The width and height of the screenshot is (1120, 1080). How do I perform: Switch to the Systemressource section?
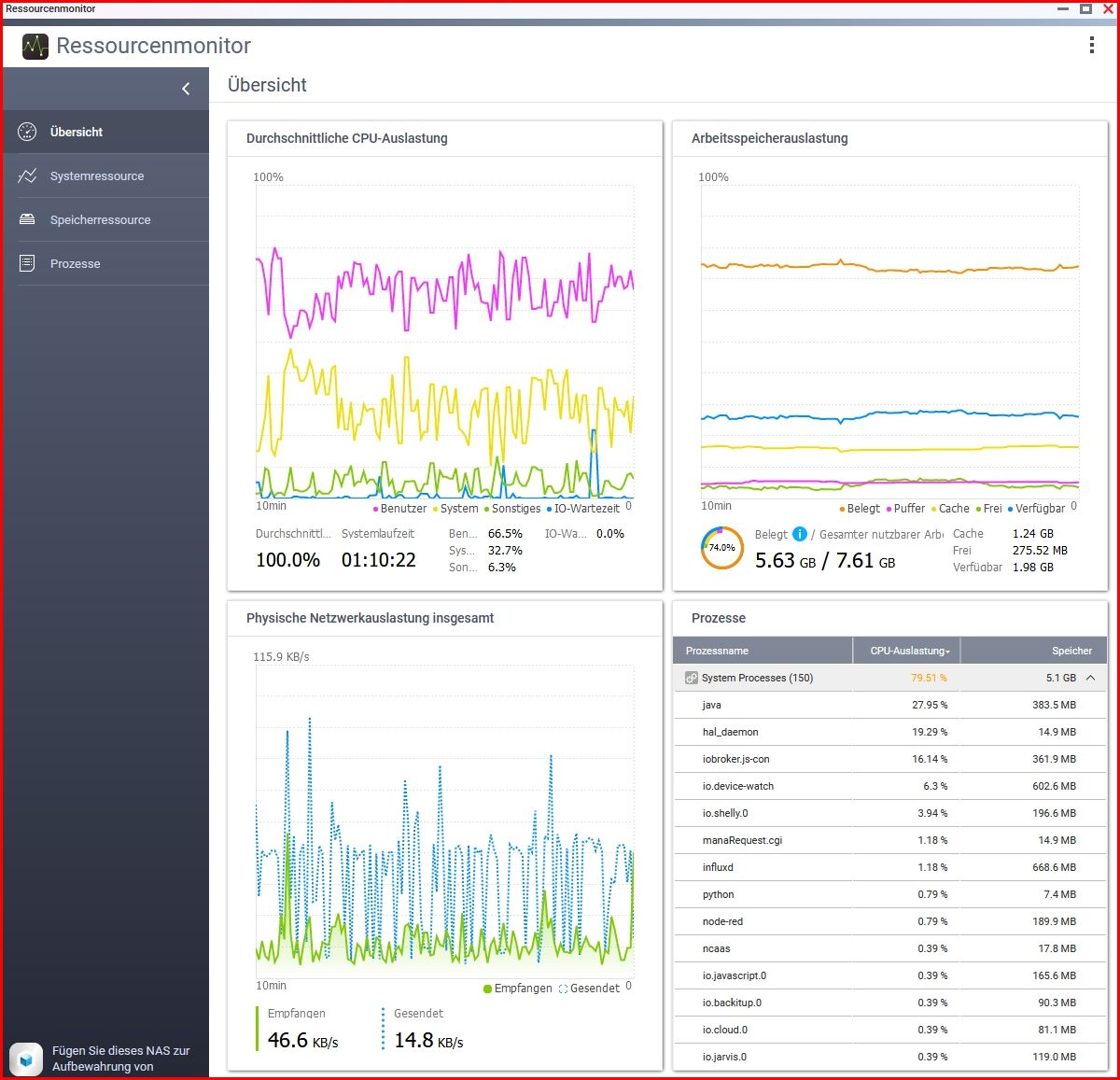click(106, 175)
